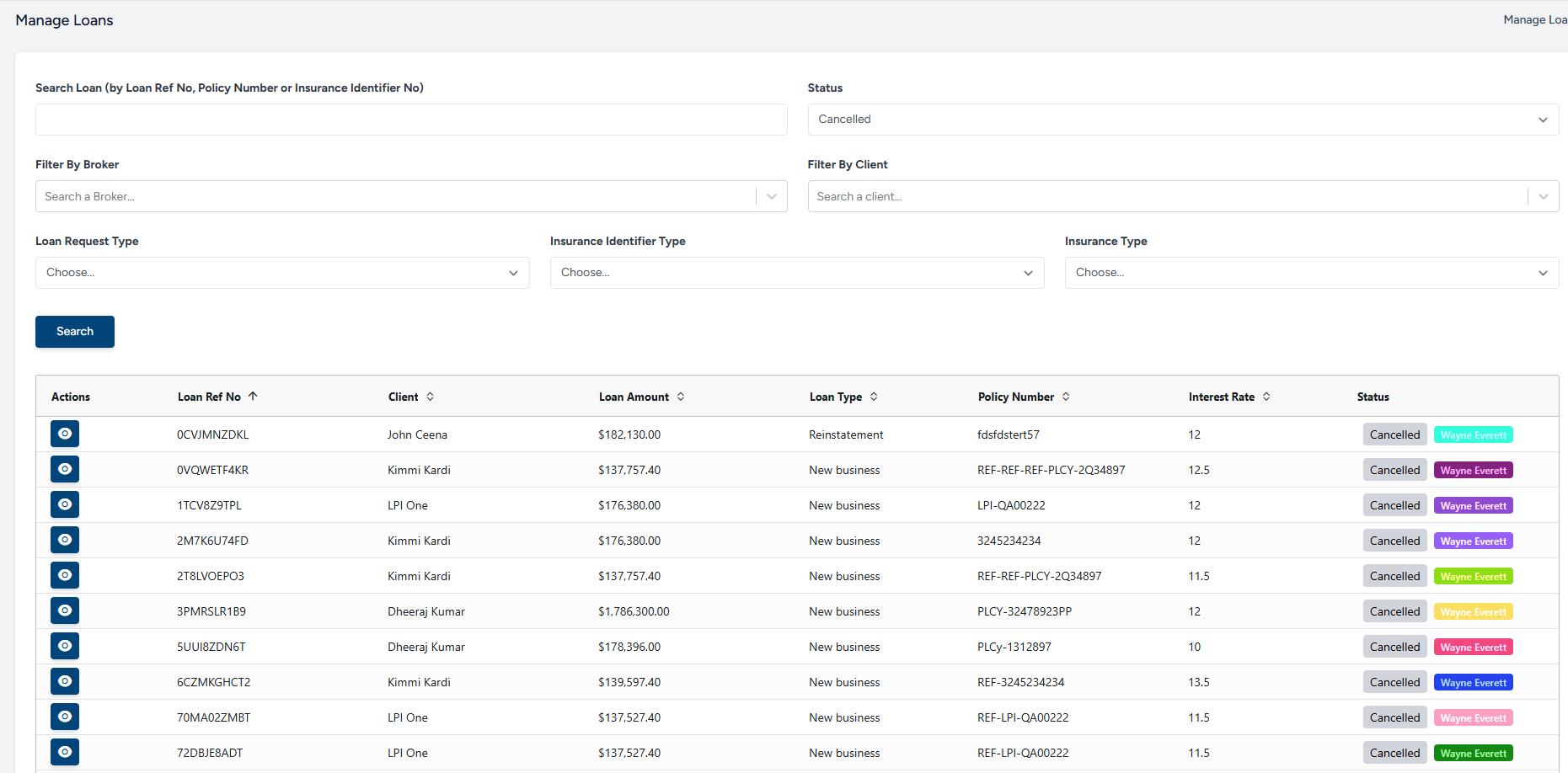The image size is (1568, 773).
Task: Sort table by Loan Type
Action: pos(874,397)
